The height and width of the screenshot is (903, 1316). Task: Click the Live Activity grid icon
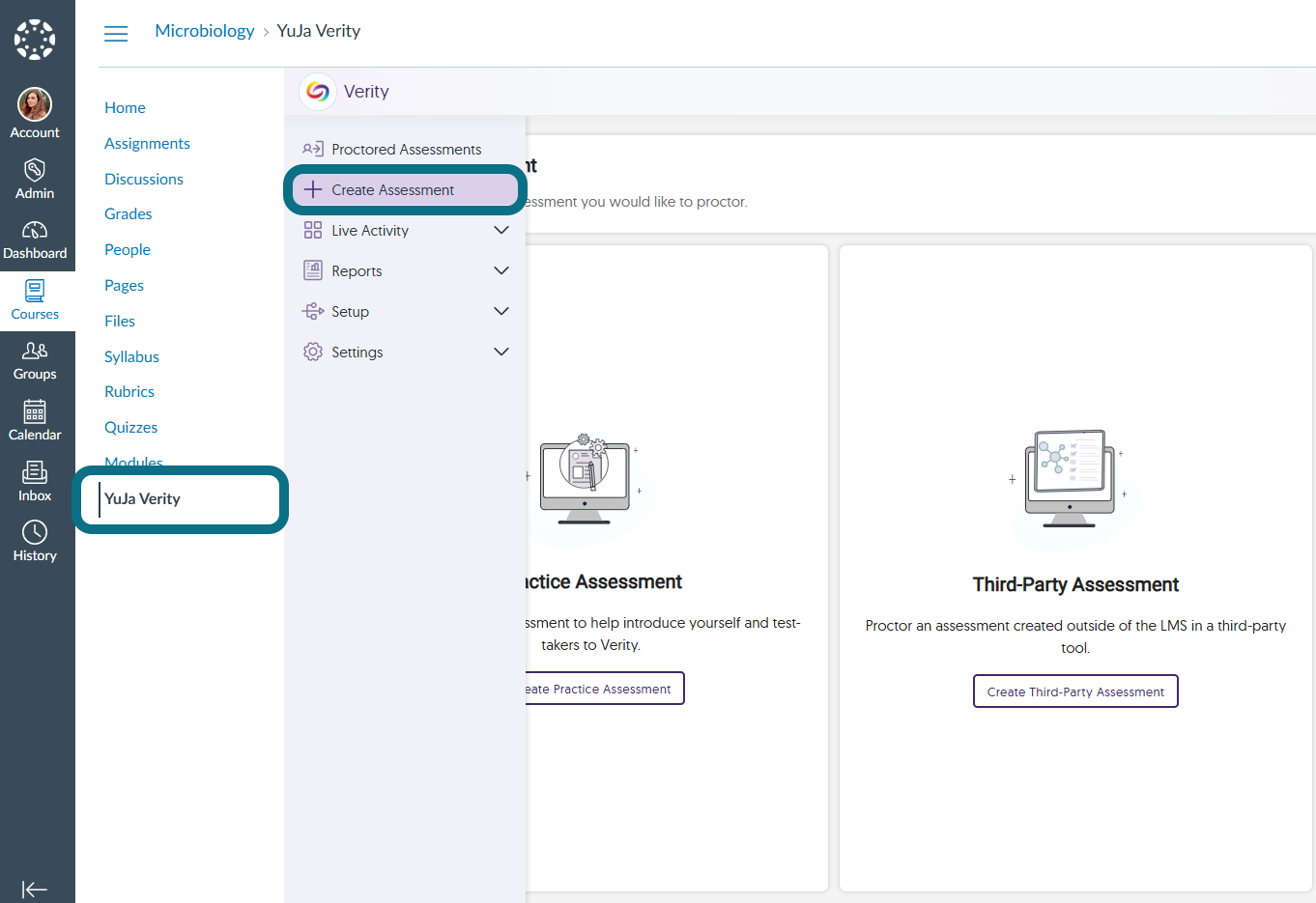(313, 230)
